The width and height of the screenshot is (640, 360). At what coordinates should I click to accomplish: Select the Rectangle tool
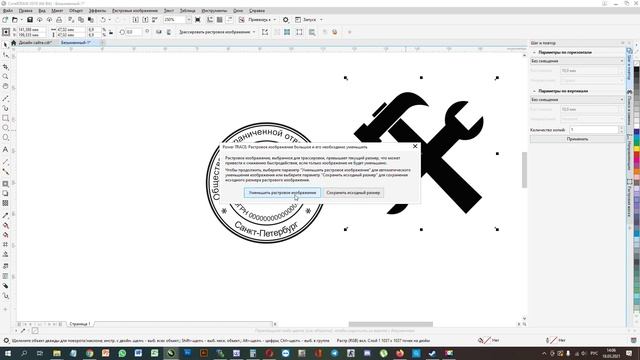5,118
